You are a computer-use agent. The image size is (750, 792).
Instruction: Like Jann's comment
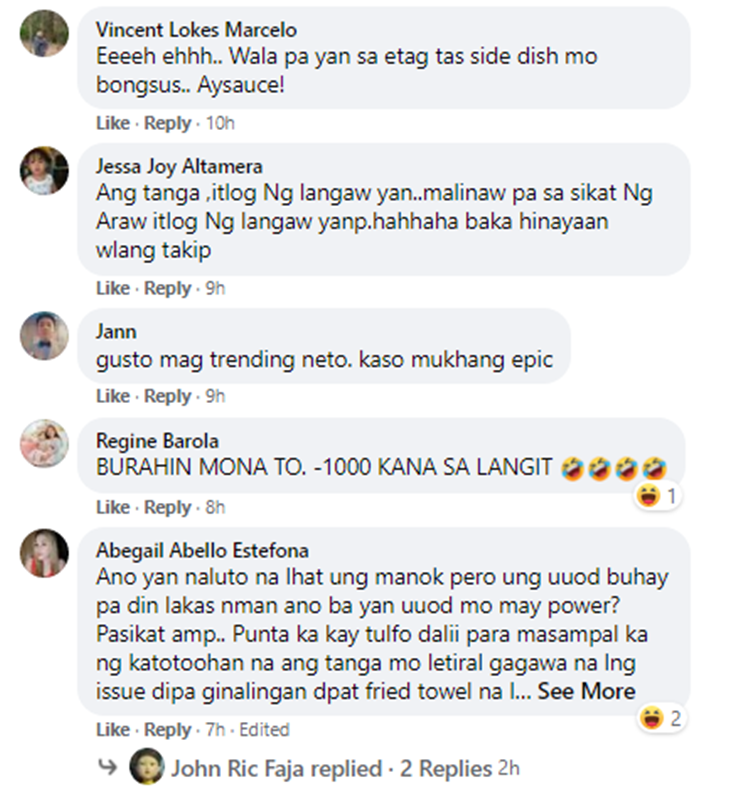(x=113, y=397)
